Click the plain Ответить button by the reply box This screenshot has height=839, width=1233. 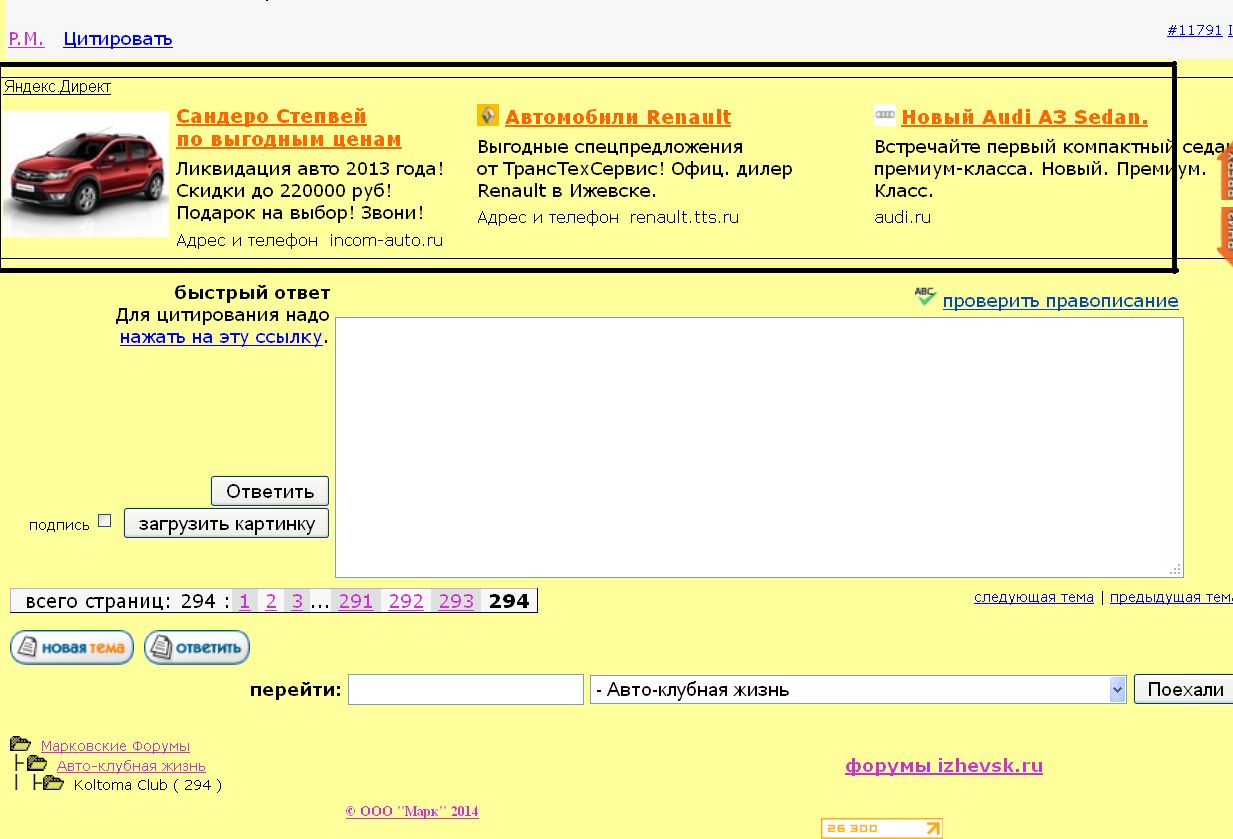point(270,491)
